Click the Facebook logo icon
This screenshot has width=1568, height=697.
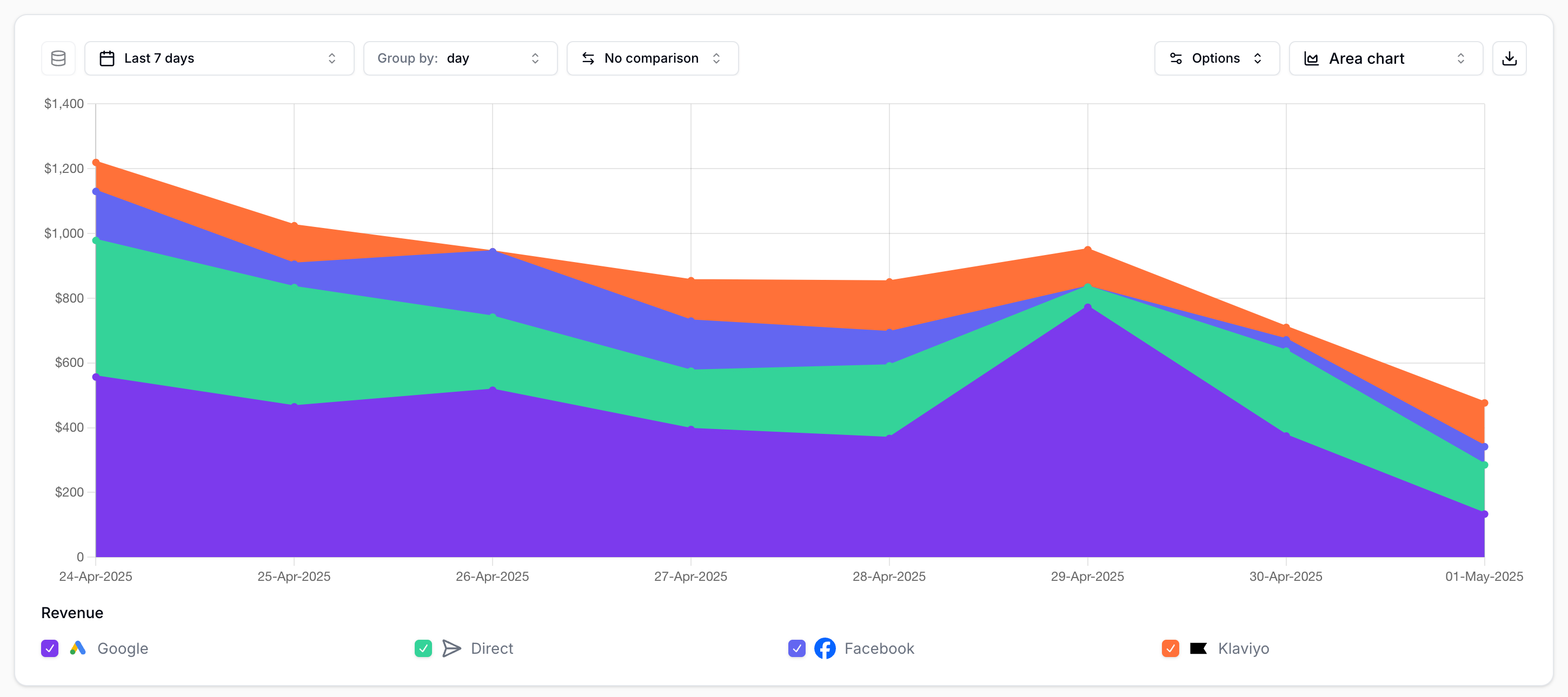coord(825,648)
